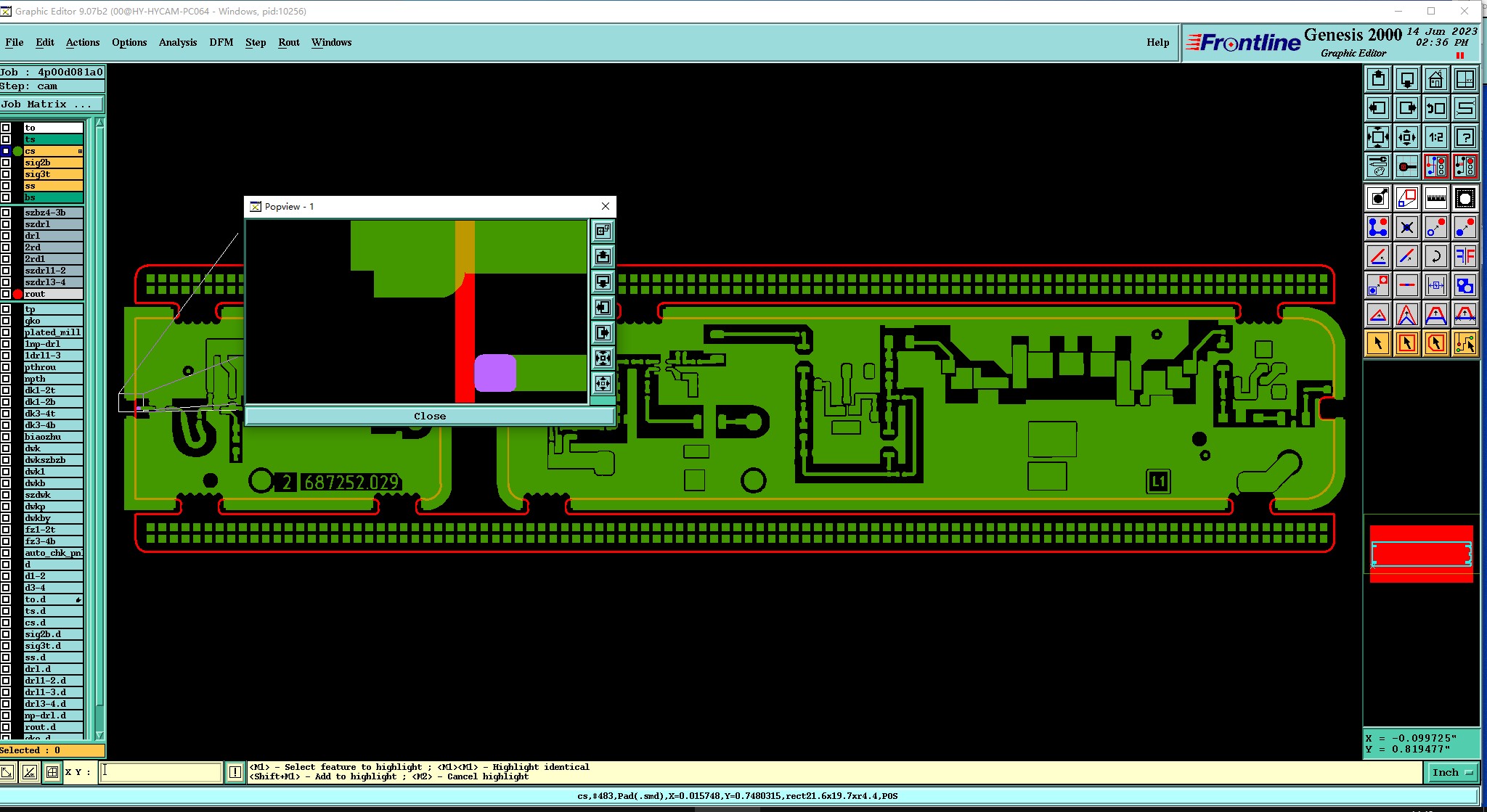Open the Analysis menu
Image resolution: width=1487 pixels, height=812 pixels.
point(178,42)
